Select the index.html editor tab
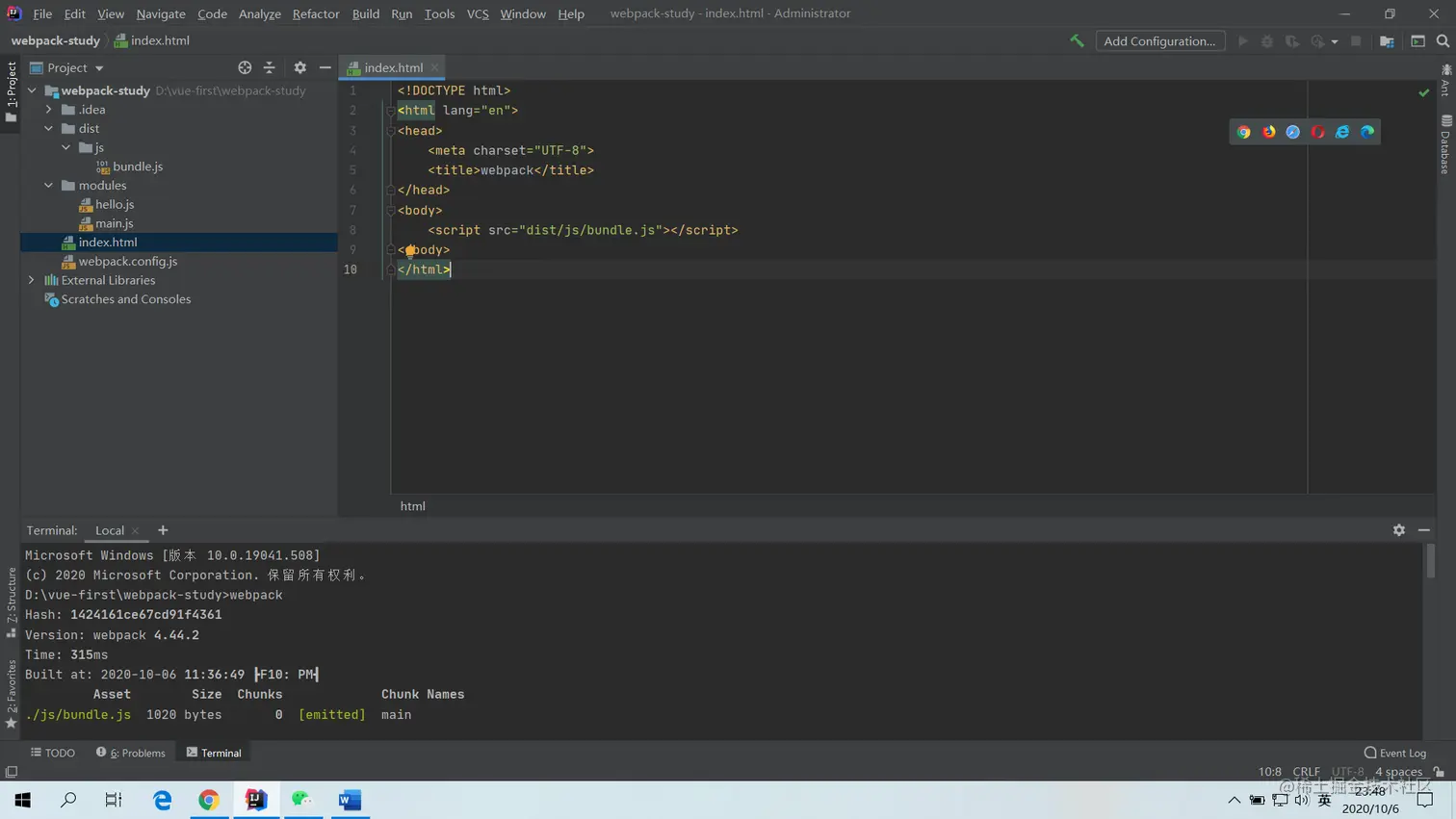The height and width of the screenshot is (819, 1456). (x=393, y=67)
